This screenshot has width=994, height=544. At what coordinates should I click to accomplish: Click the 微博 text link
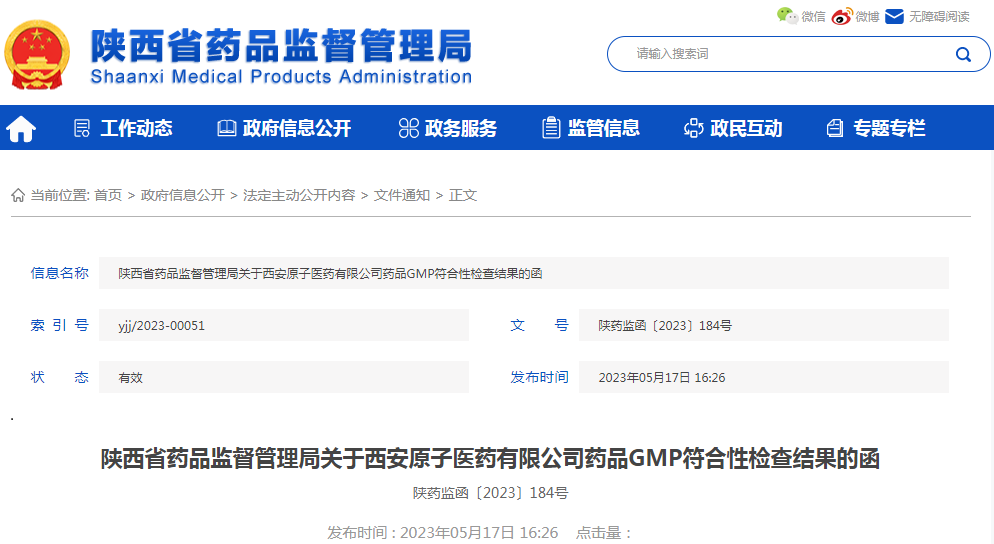coord(867,16)
